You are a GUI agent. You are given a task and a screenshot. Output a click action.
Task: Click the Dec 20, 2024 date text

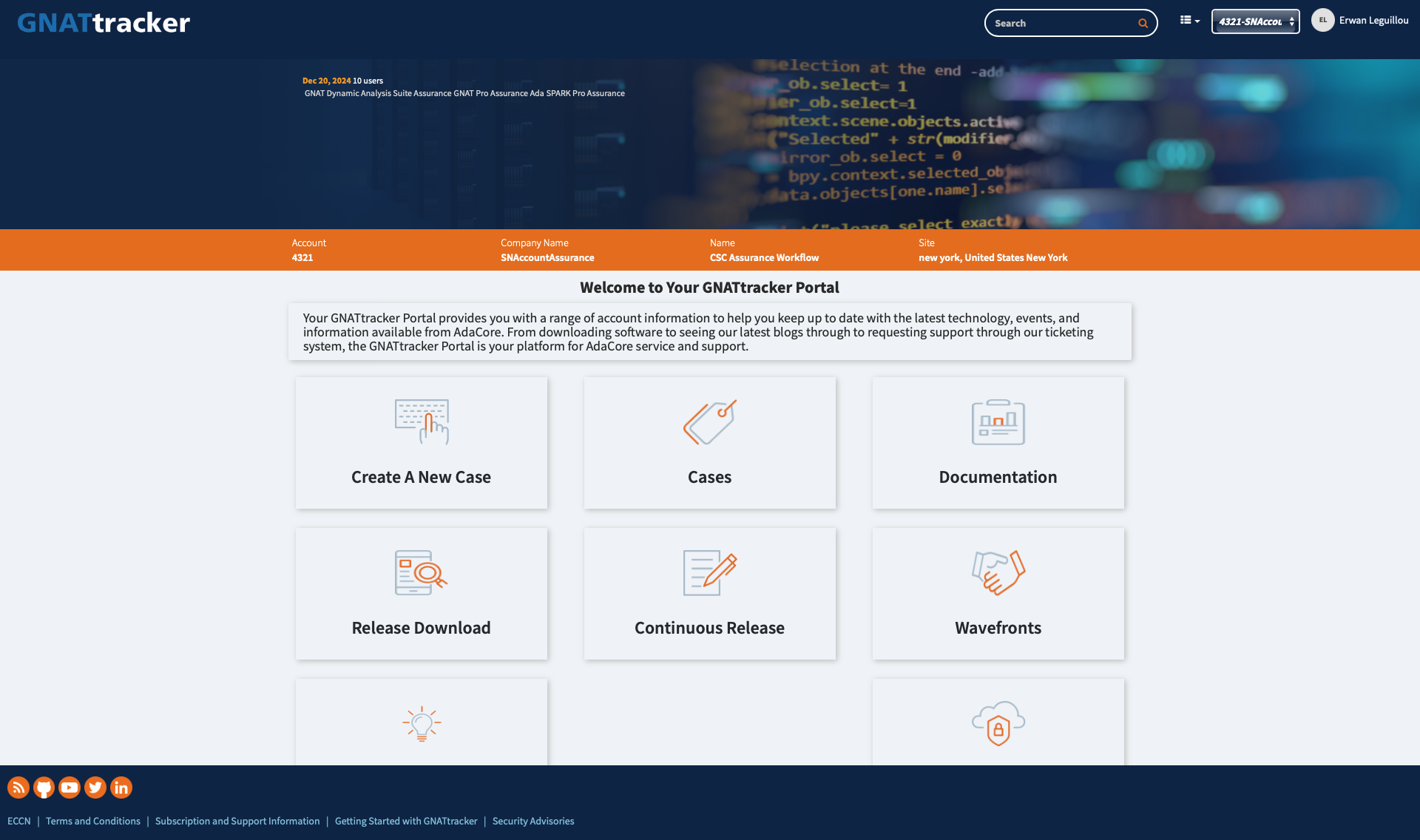click(326, 81)
